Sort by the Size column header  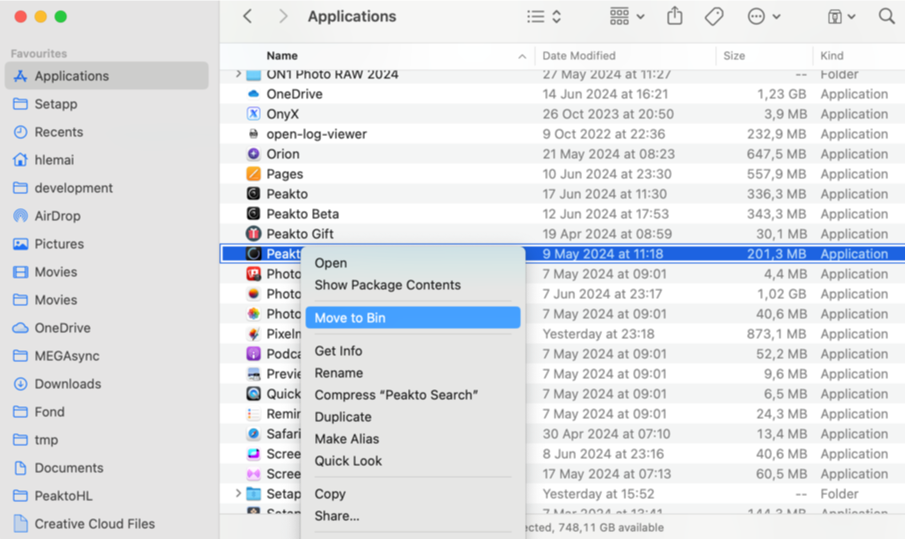click(x=734, y=56)
